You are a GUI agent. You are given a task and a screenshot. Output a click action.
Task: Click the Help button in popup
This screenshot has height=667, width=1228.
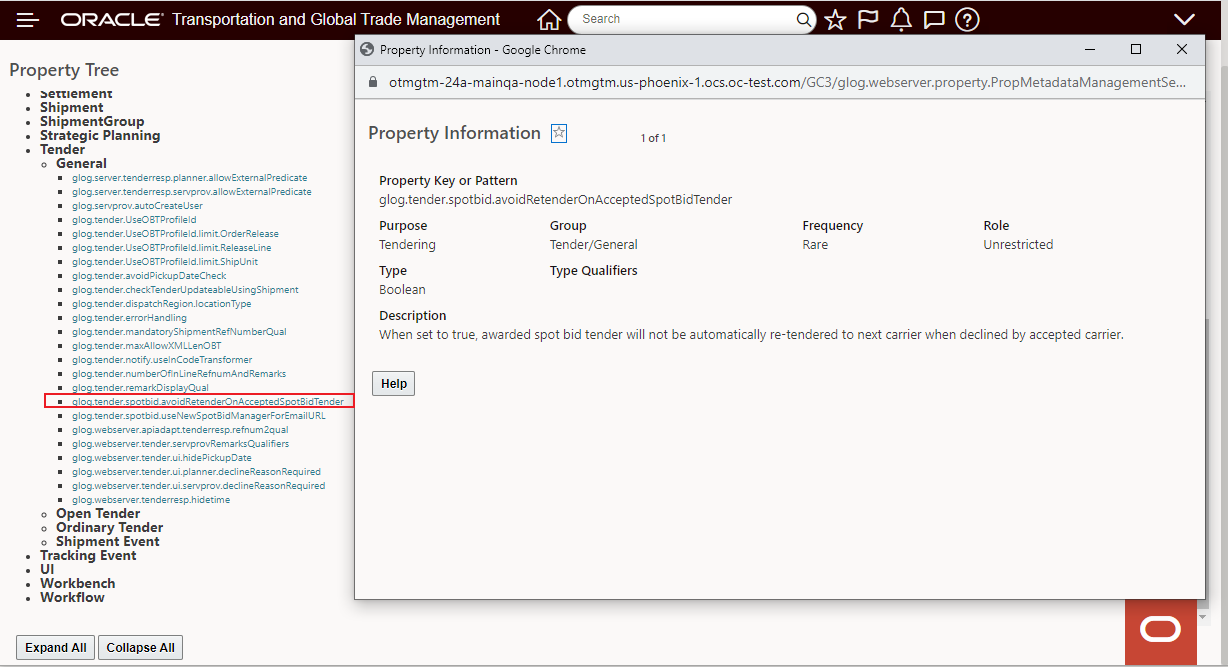coord(394,384)
